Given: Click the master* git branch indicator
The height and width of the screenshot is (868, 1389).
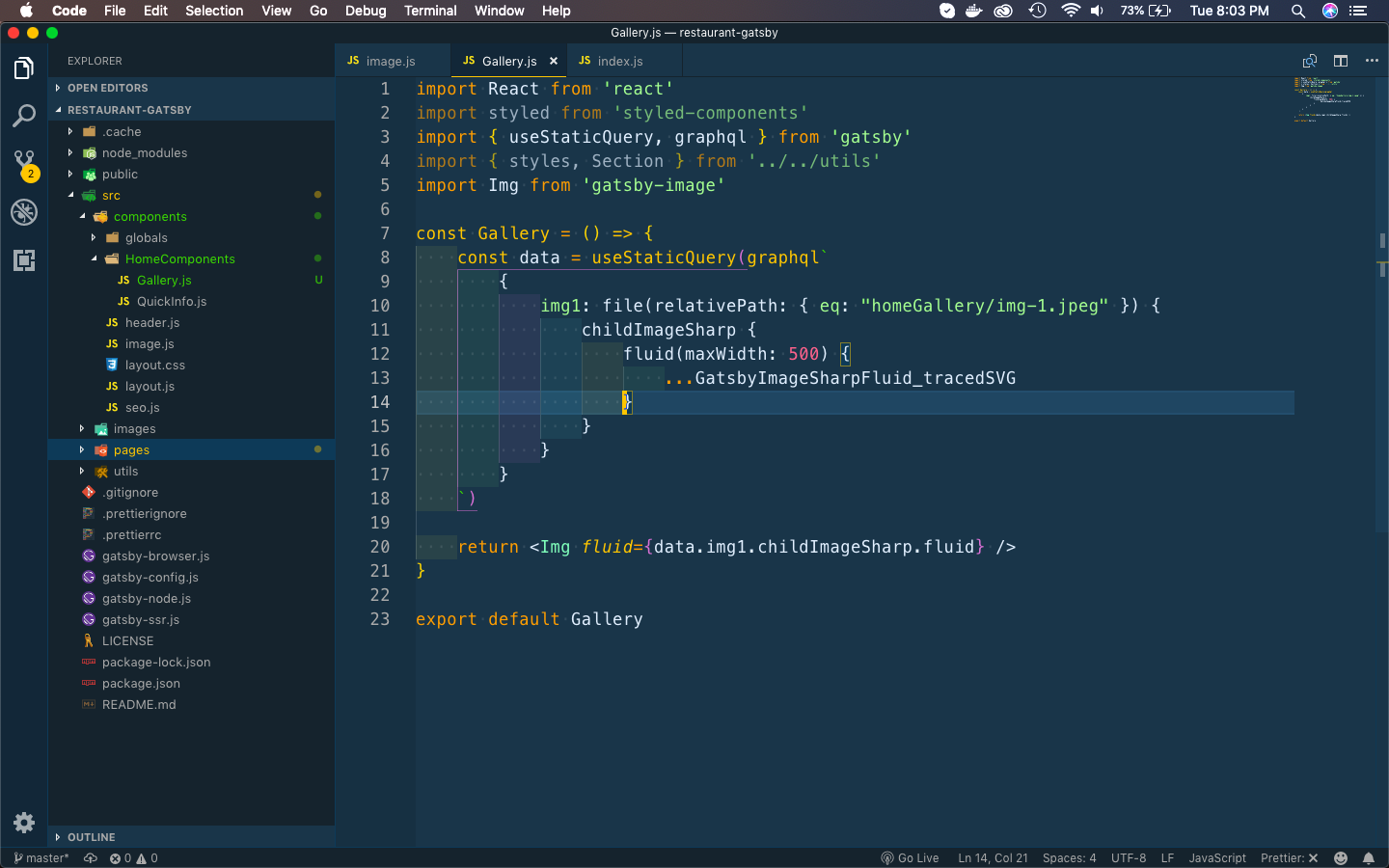Looking at the screenshot, I should pos(41,858).
